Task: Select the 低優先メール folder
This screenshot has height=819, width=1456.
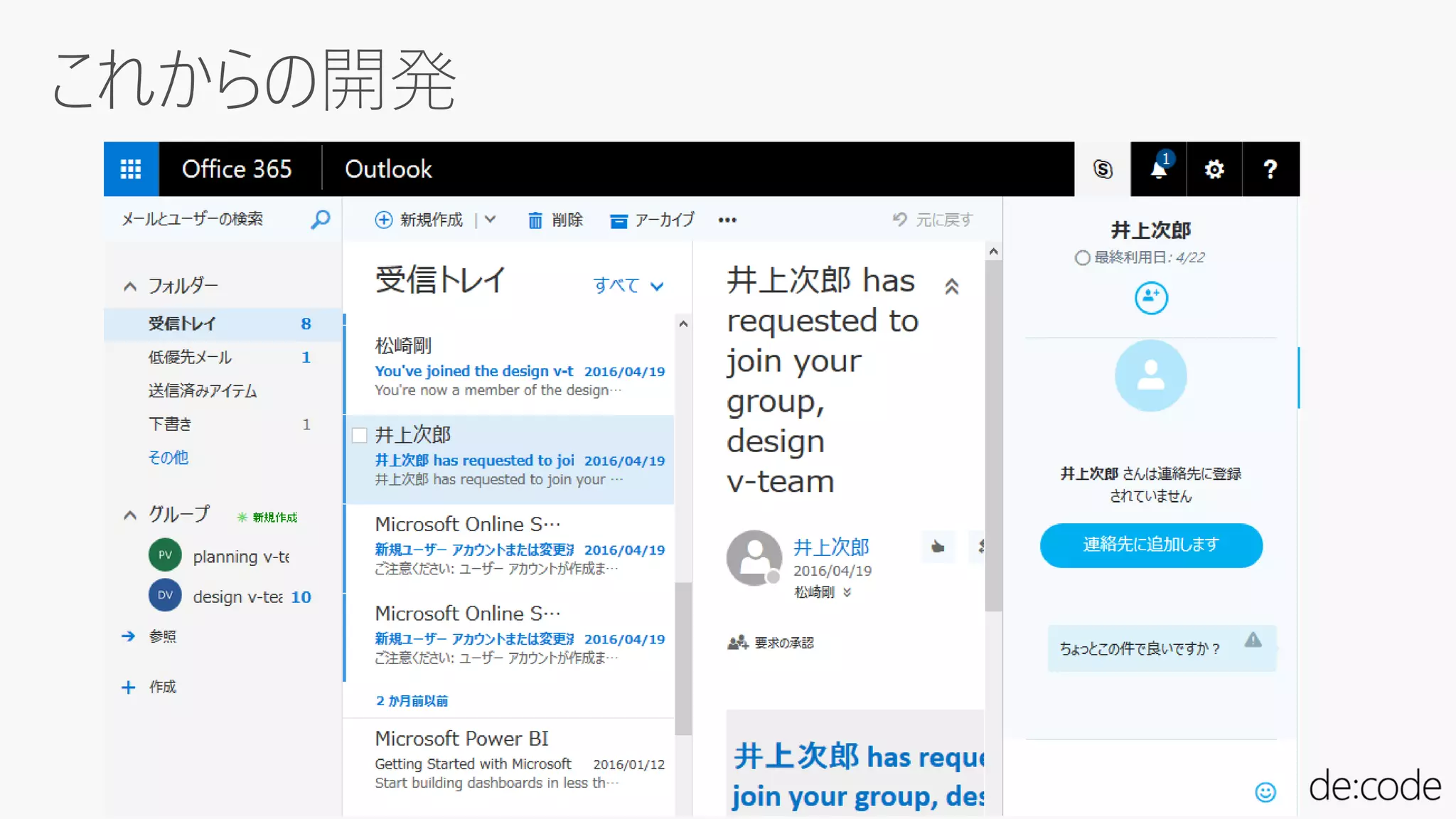Action: pyautogui.click(x=190, y=357)
